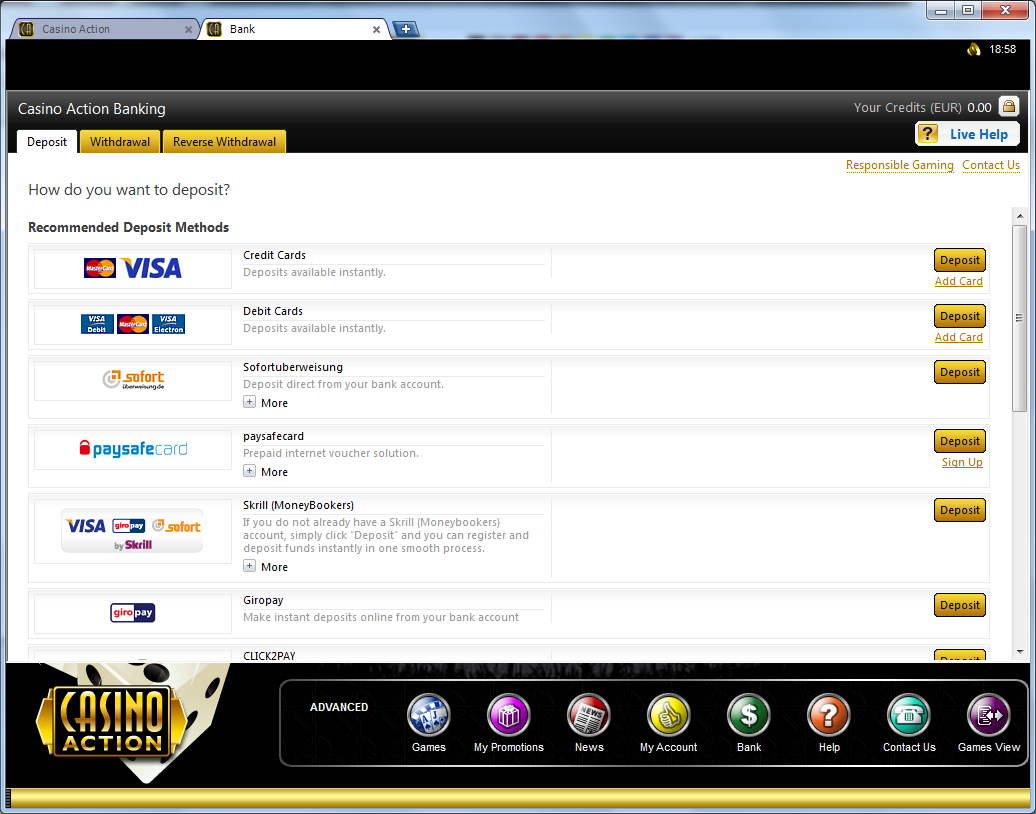Viewport: 1036px width, 814px height.
Task: Click the 'Giropay' method title
Action: coord(263,600)
